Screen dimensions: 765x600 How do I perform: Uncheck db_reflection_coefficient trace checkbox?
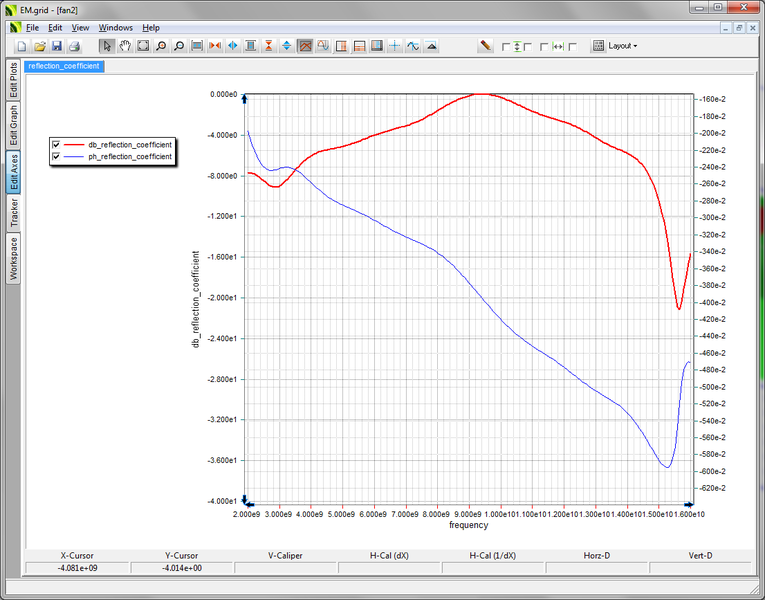click(x=57, y=144)
